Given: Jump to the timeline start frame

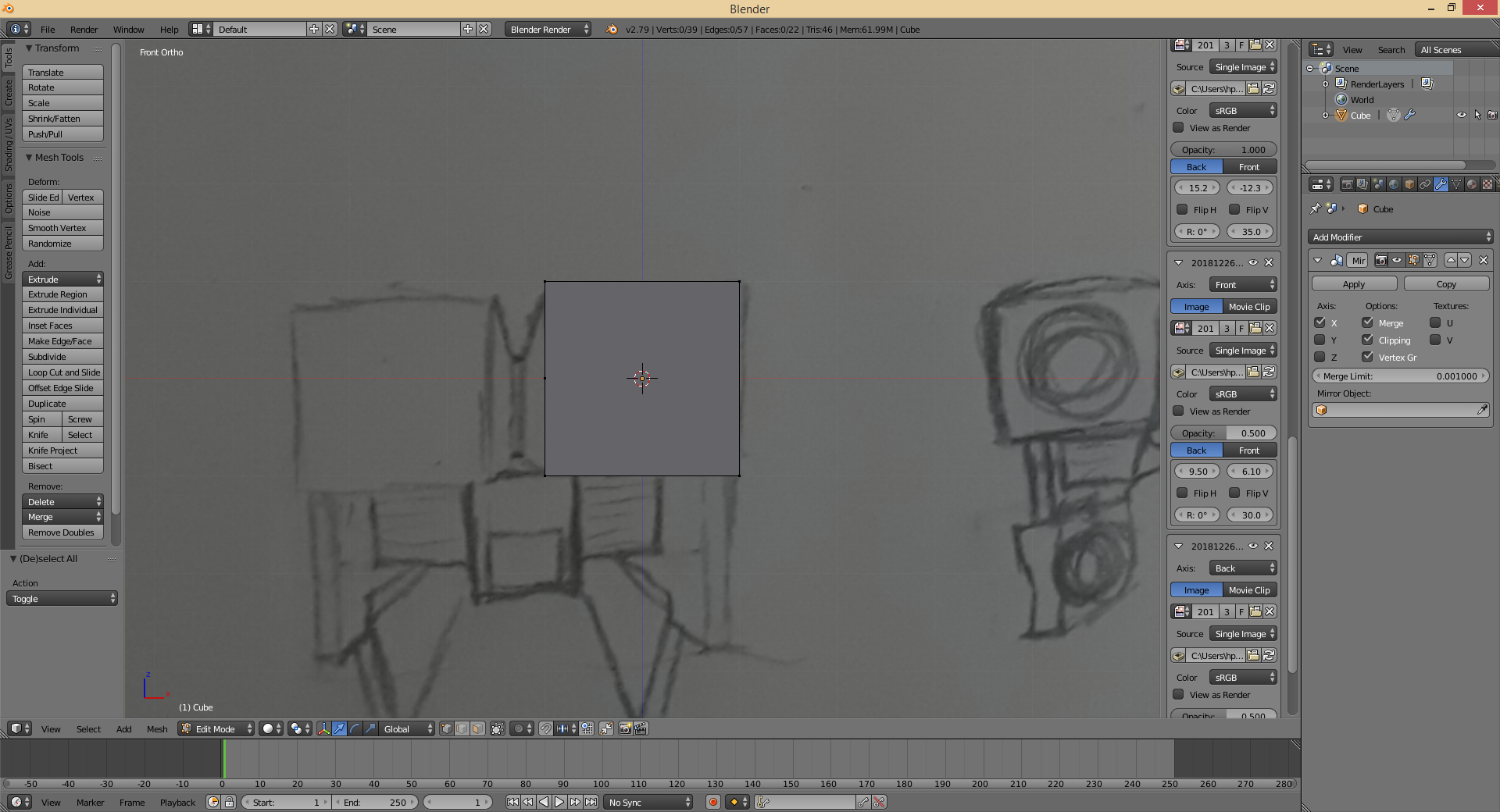Looking at the screenshot, I should click(x=512, y=802).
